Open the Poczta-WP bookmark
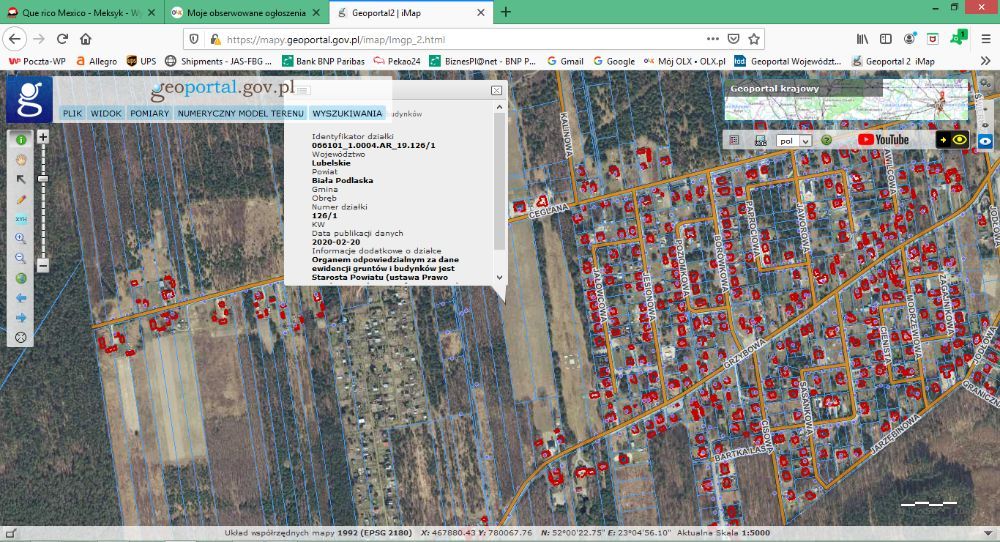Image resolution: width=1000 pixels, height=542 pixels. pos(37,61)
